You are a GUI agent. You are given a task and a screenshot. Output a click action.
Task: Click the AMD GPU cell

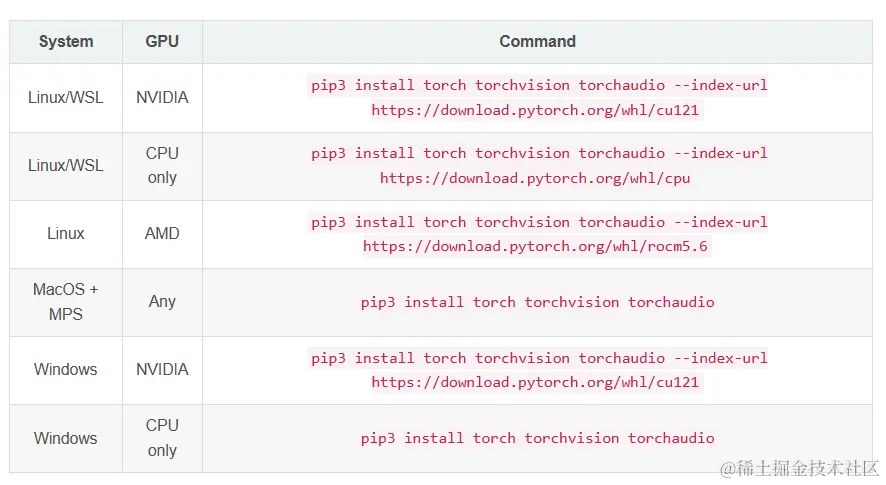pos(162,233)
